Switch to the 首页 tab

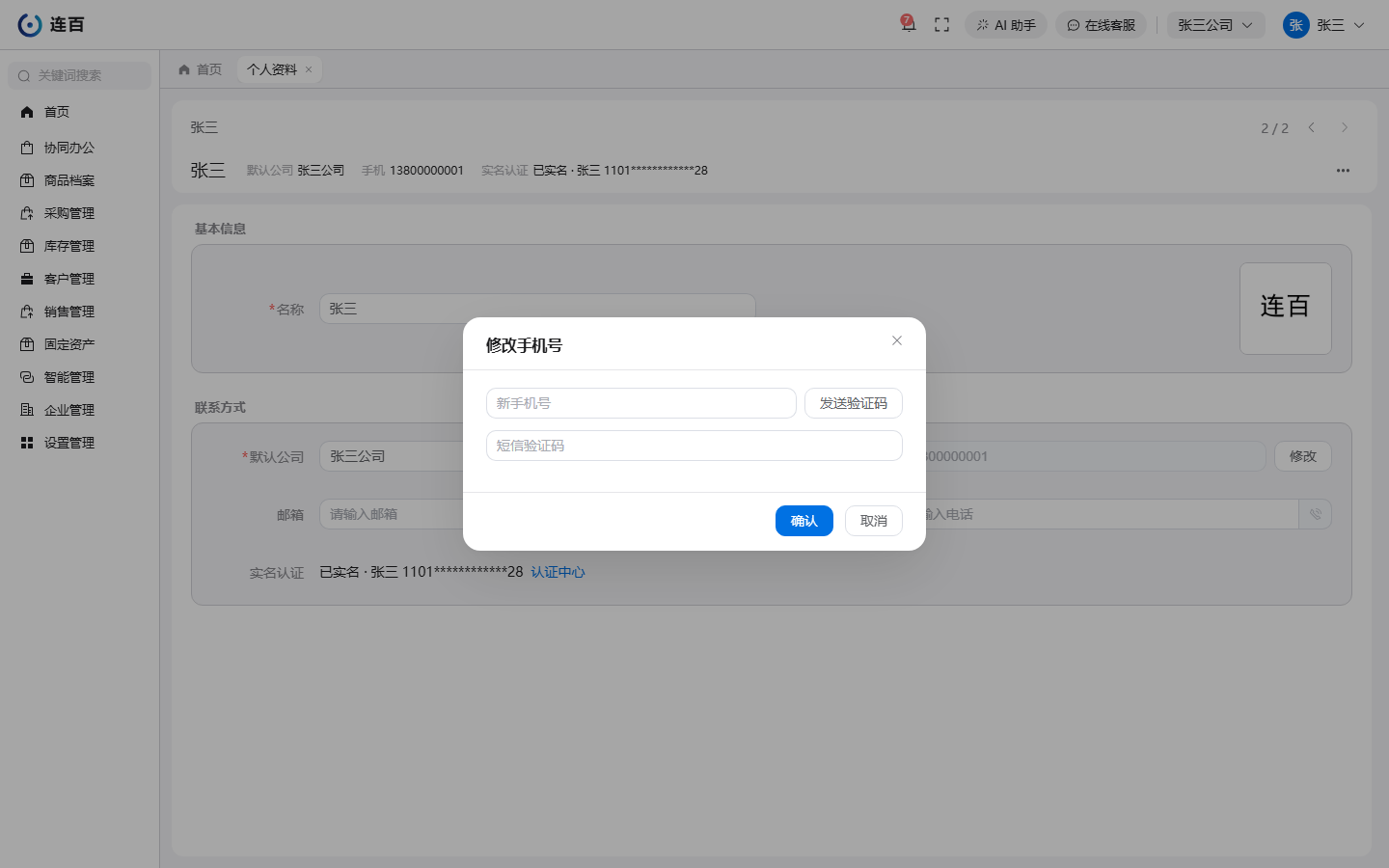pyautogui.click(x=201, y=69)
